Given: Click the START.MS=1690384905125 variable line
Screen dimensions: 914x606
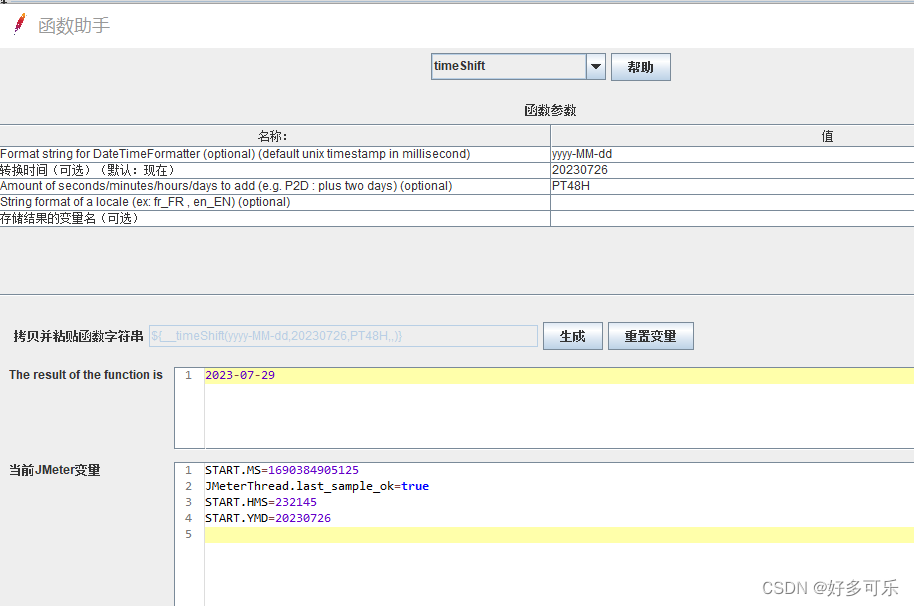Looking at the screenshot, I should coord(282,470).
